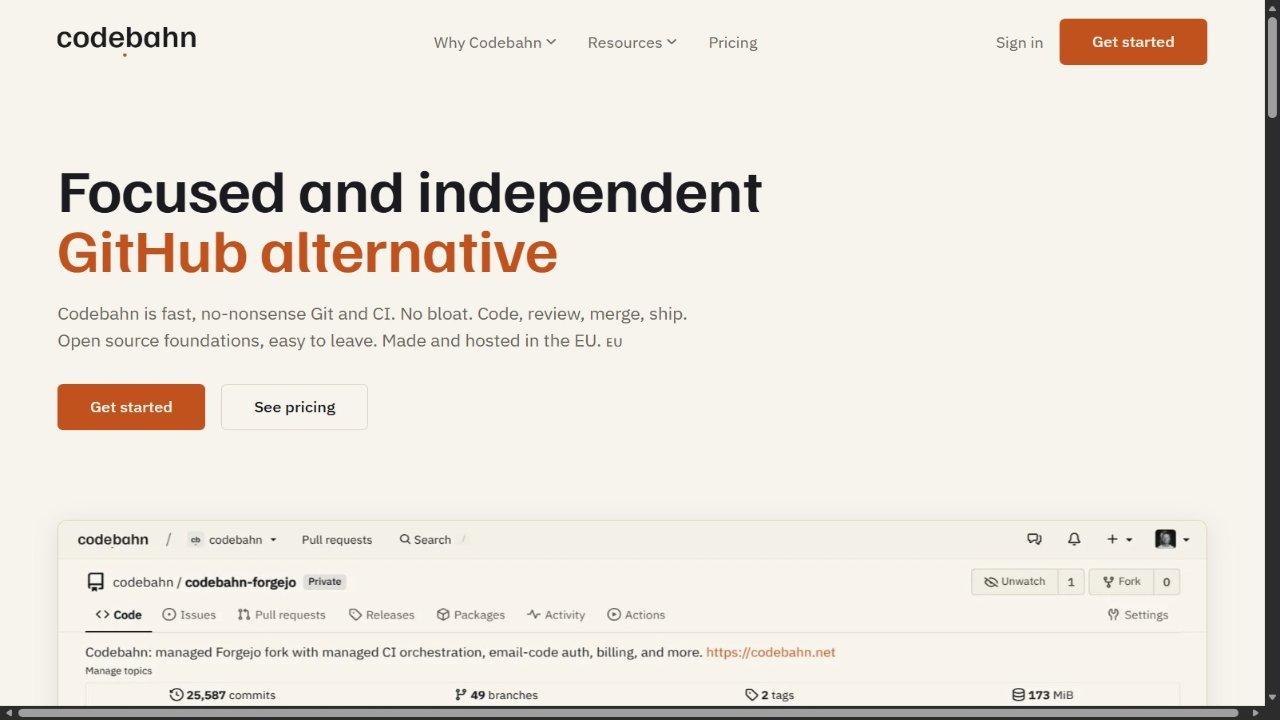Open "49 branches"
1280x720 pixels.
496,695
